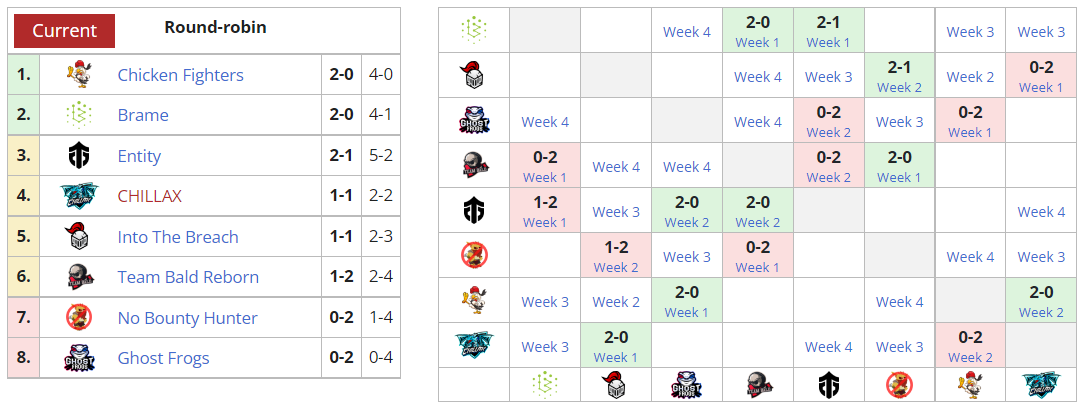Click the Chicken Fighters logo in the standings

pos(79,75)
